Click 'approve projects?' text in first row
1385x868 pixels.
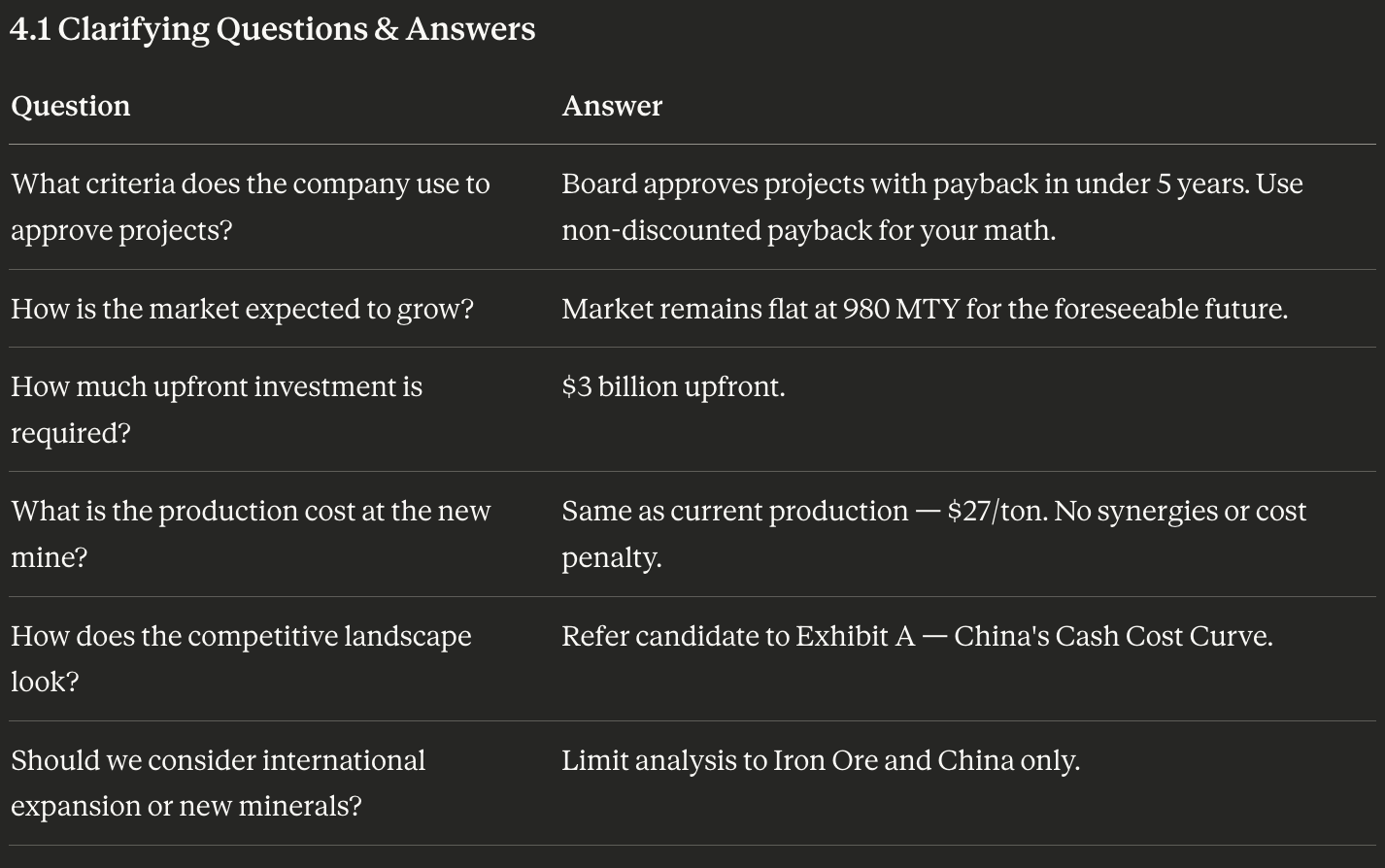121,230
